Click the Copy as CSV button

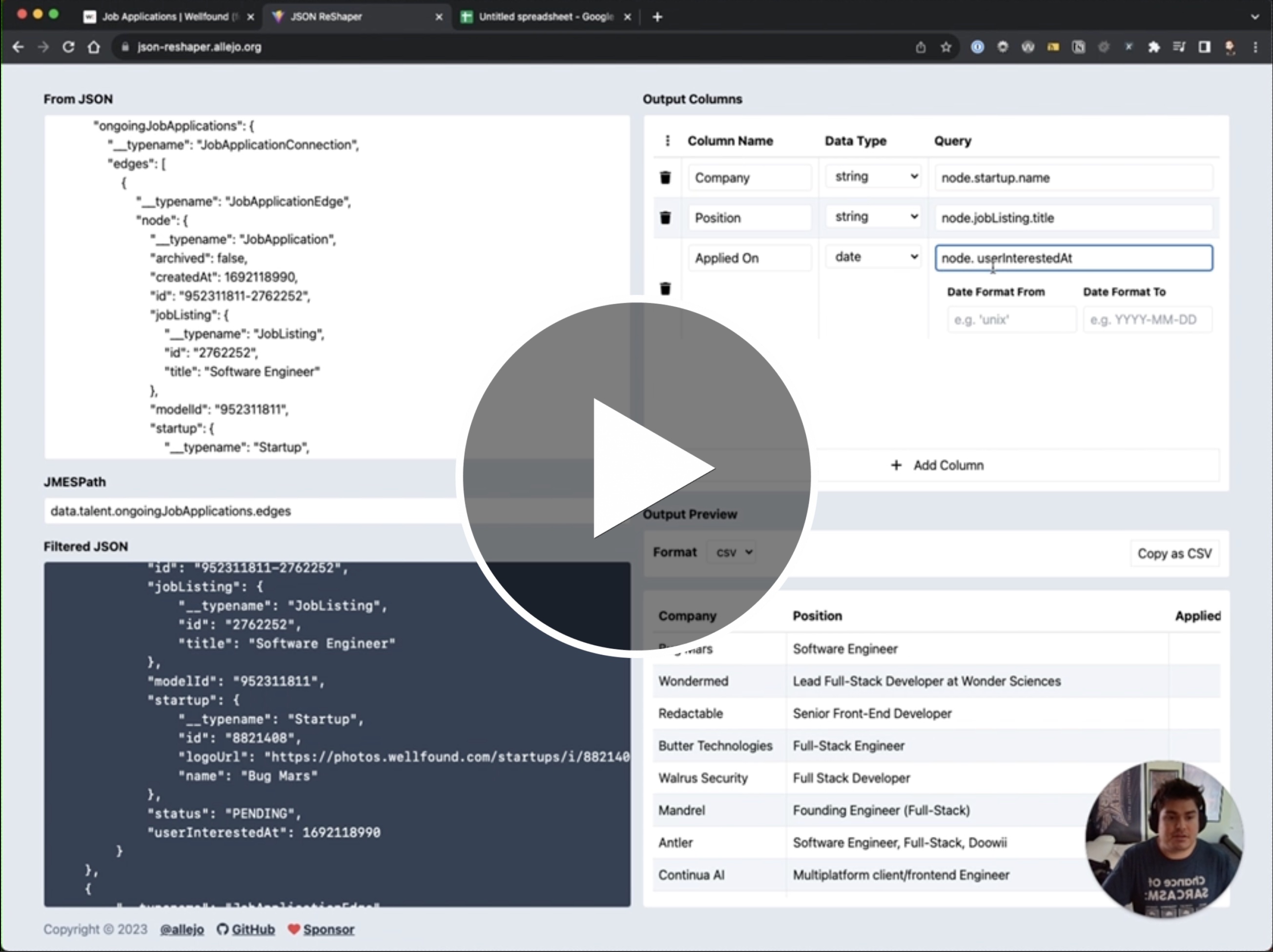pos(1174,554)
